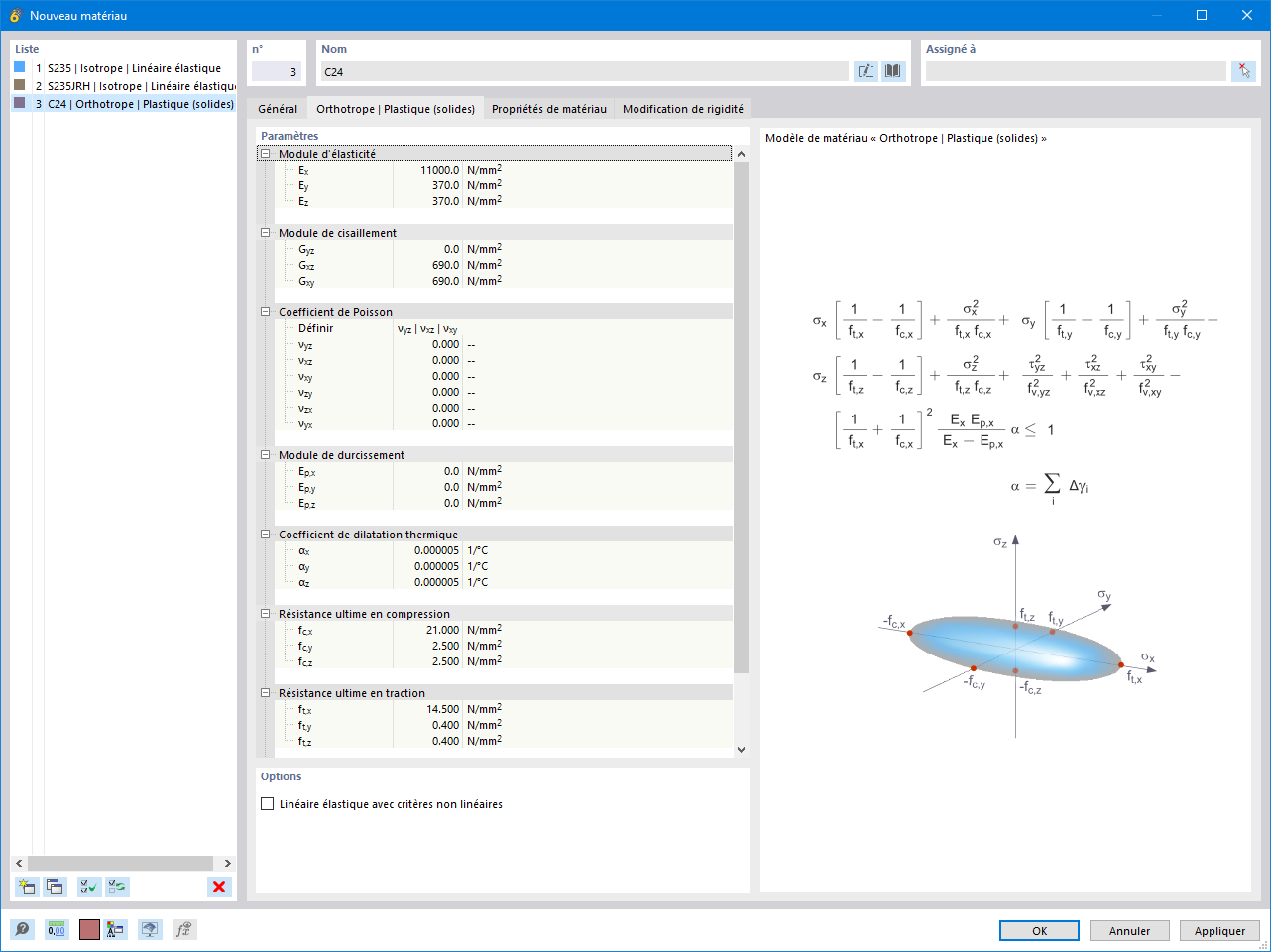Enable Linéaire élastique avec critères non linéaires
The width and height of the screenshot is (1271, 952).
tap(267, 804)
